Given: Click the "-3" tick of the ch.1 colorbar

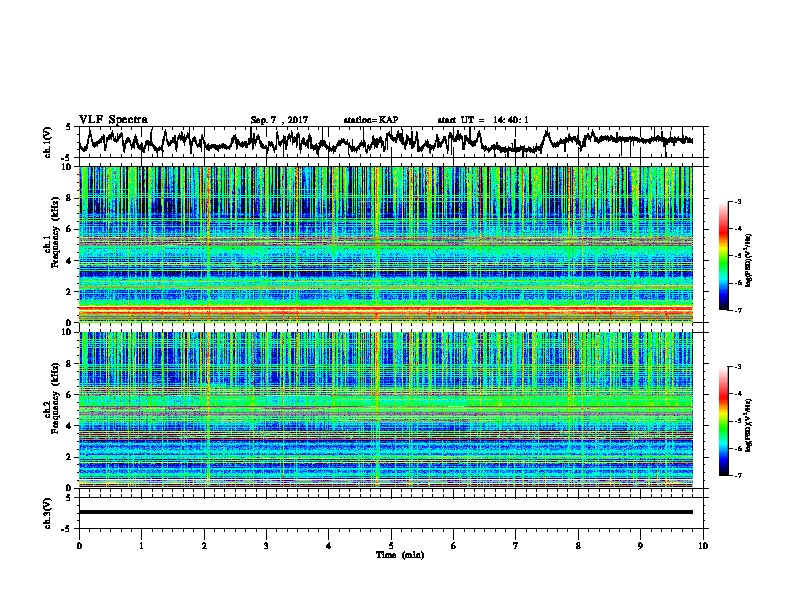Looking at the screenshot, I should [x=738, y=201].
